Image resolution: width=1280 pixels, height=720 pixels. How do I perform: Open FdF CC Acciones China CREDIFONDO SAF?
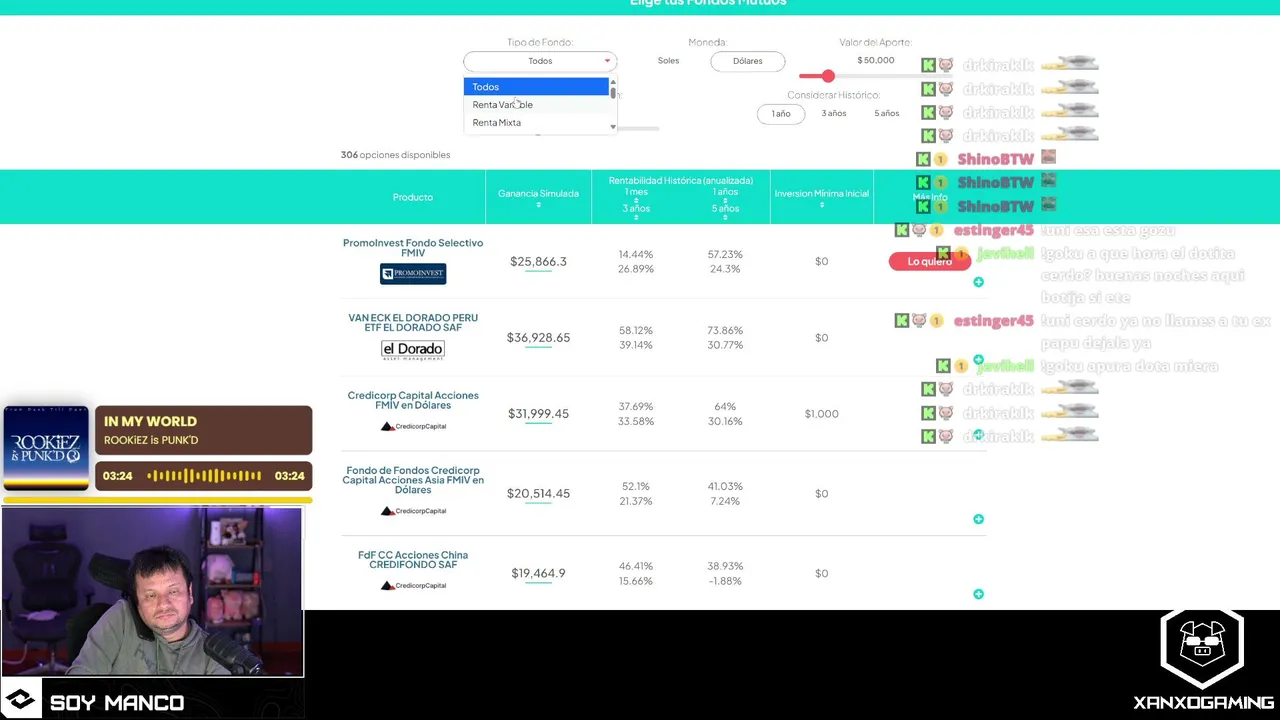pyautogui.click(x=413, y=560)
